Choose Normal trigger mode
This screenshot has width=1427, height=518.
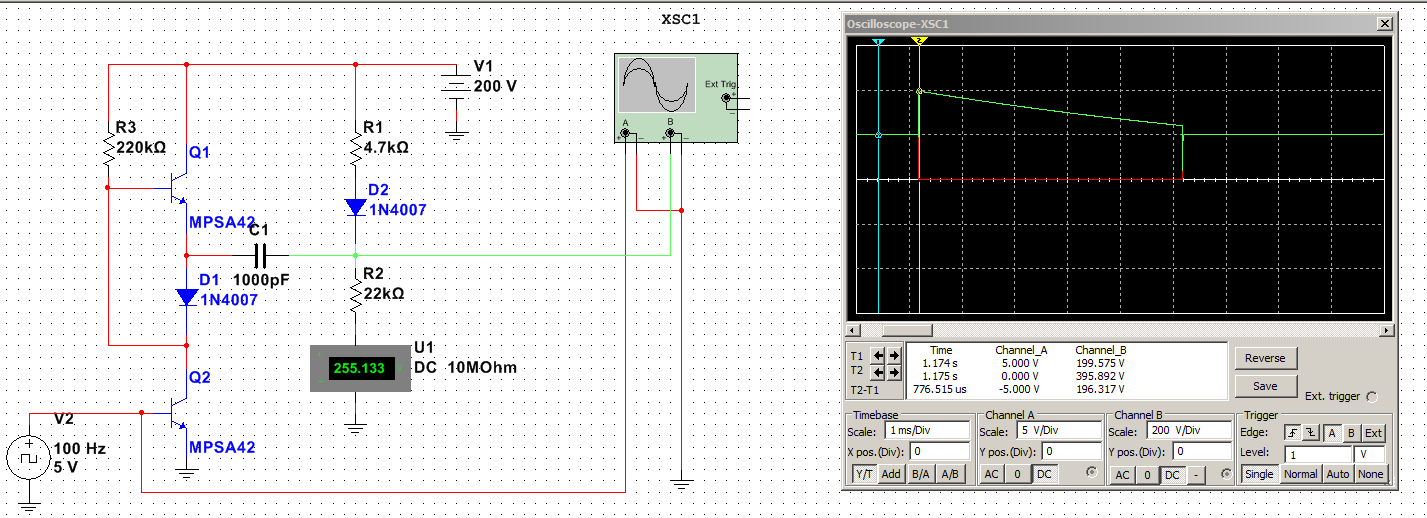(1300, 474)
